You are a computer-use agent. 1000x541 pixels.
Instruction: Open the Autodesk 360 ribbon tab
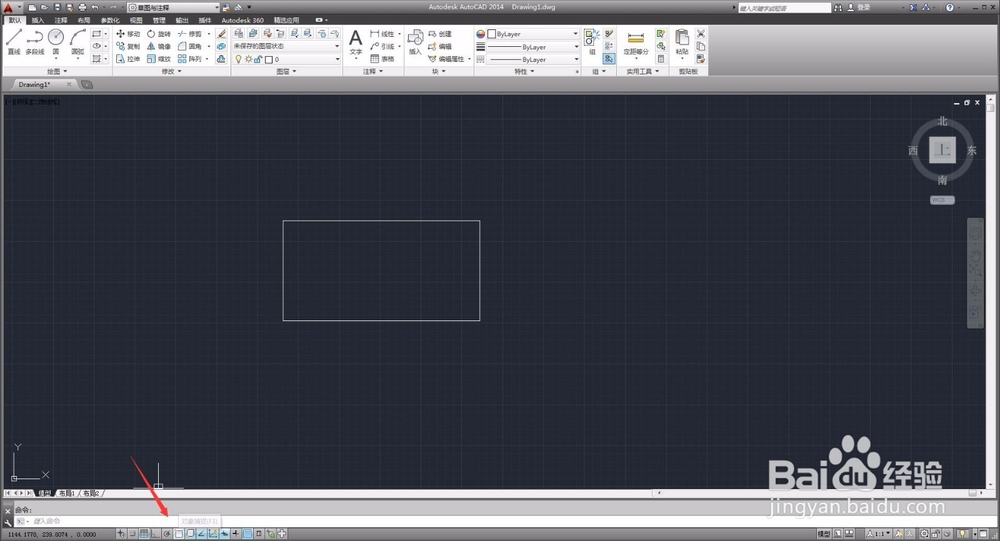[242, 20]
